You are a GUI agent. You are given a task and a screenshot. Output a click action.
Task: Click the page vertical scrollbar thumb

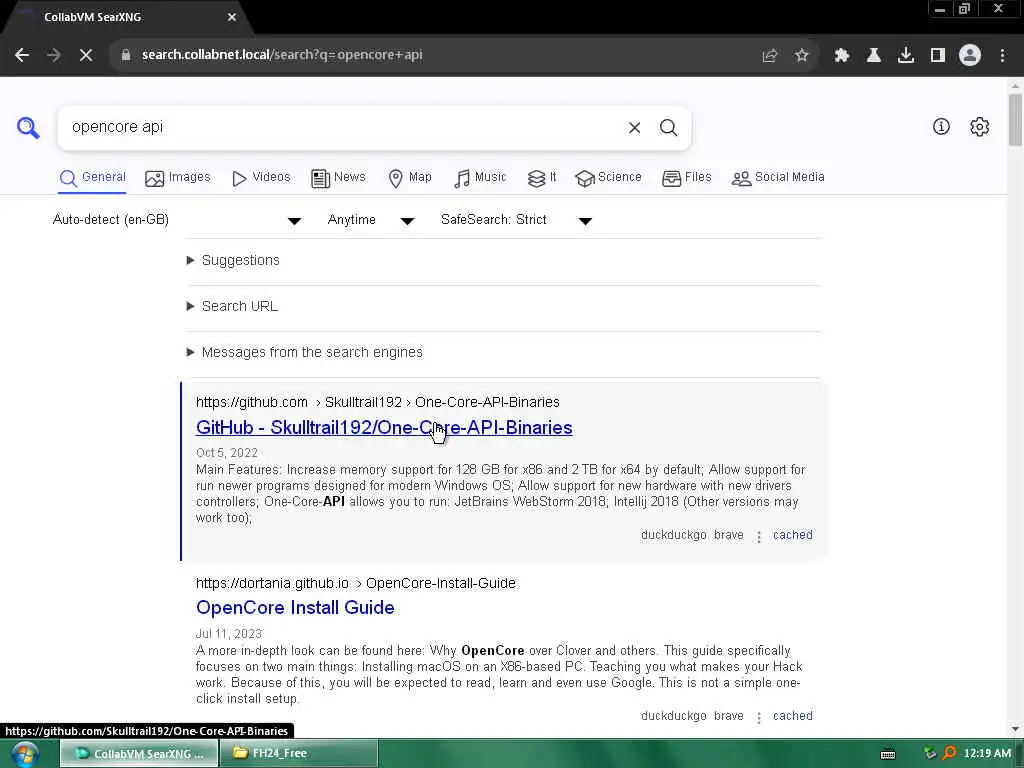1015,120
